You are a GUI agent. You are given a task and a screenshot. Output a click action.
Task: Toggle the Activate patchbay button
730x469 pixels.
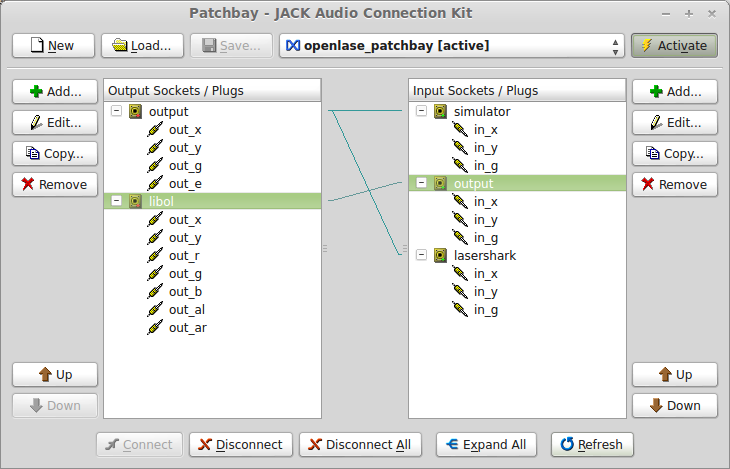[674, 46]
